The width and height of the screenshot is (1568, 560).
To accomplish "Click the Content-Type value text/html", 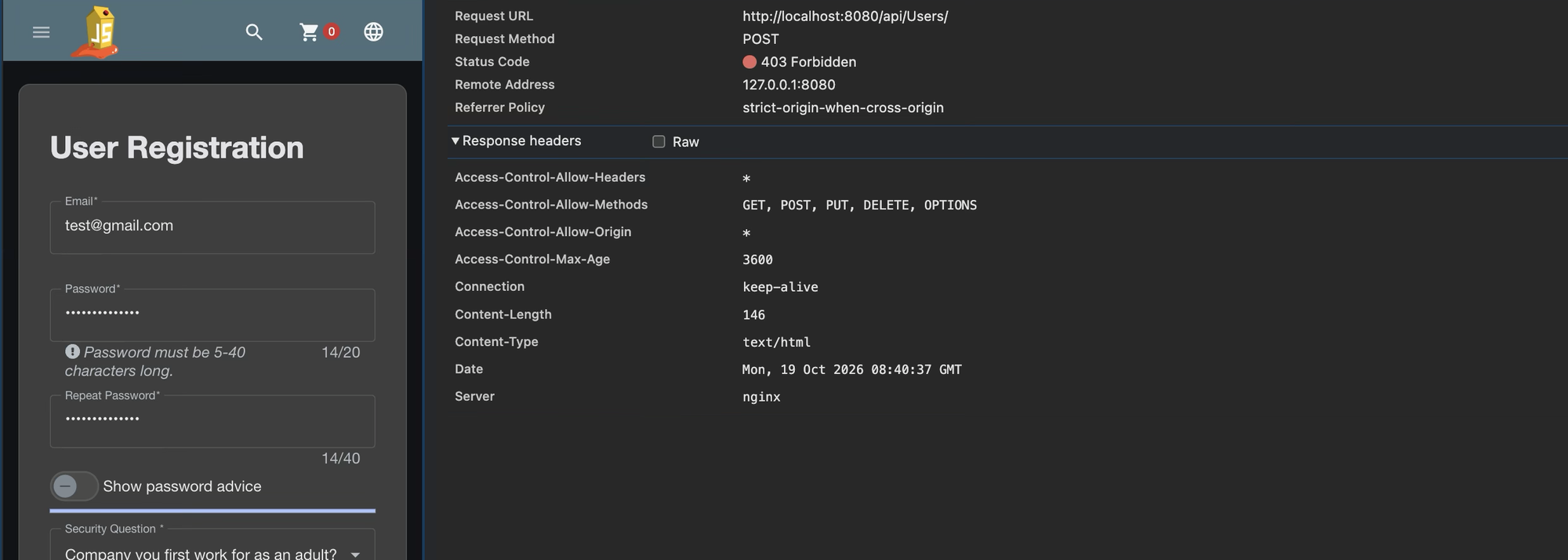I will pos(776,342).
